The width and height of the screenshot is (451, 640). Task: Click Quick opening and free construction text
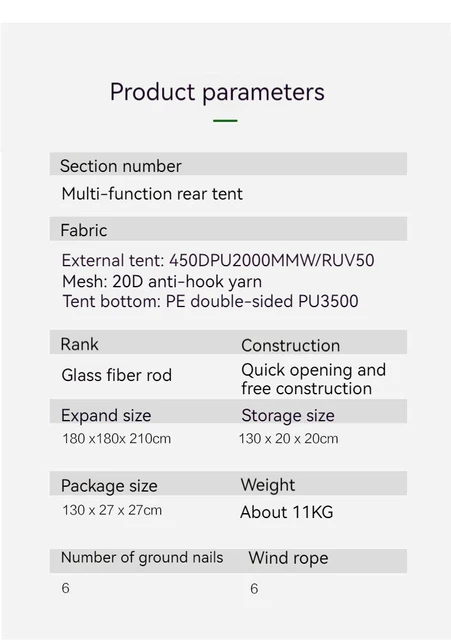pos(313,379)
